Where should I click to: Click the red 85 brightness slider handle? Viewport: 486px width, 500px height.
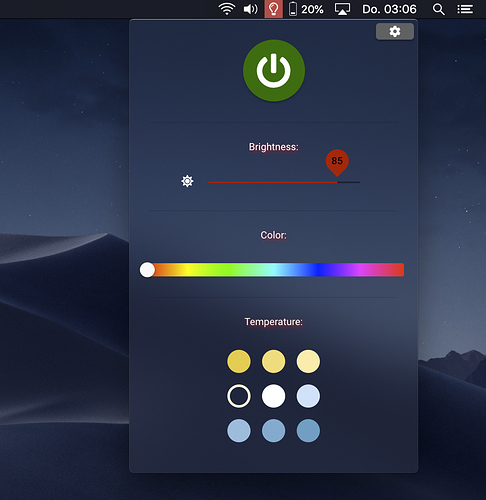[x=337, y=162]
